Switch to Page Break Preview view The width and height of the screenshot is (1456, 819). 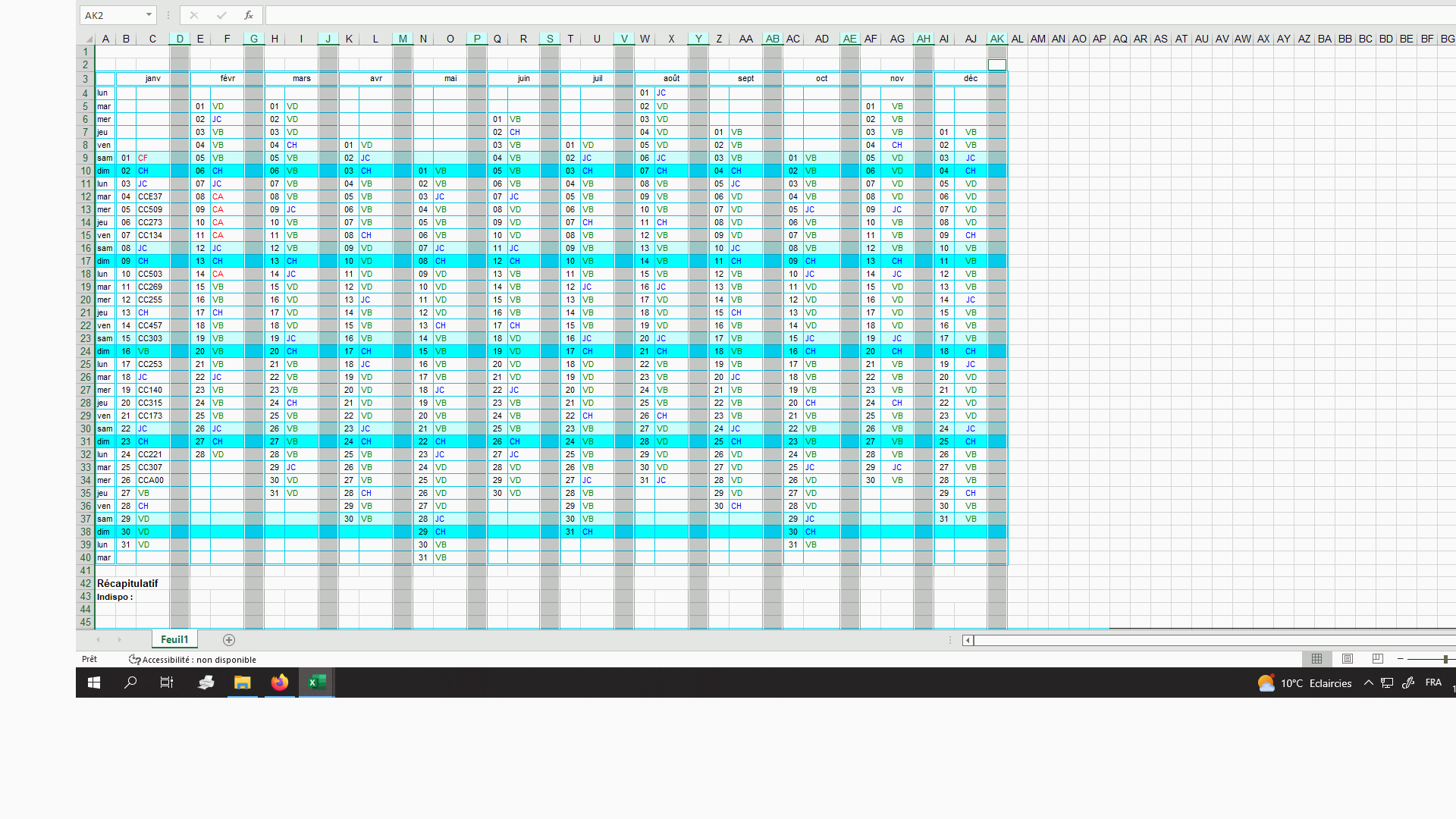(x=1378, y=659)
